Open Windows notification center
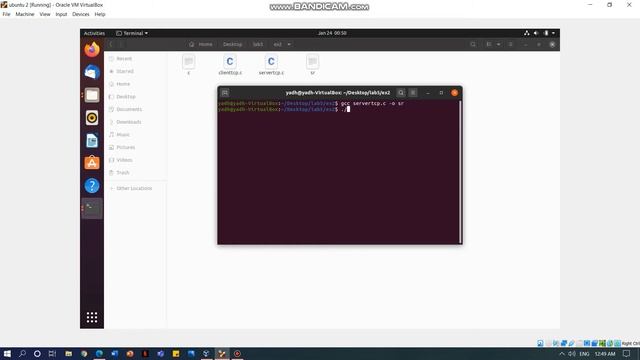 tap(627, 354)
